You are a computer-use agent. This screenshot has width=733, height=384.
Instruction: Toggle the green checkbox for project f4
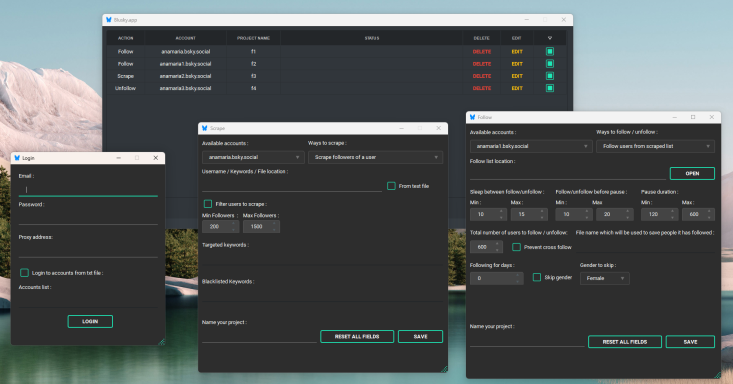tap(550, 88)
